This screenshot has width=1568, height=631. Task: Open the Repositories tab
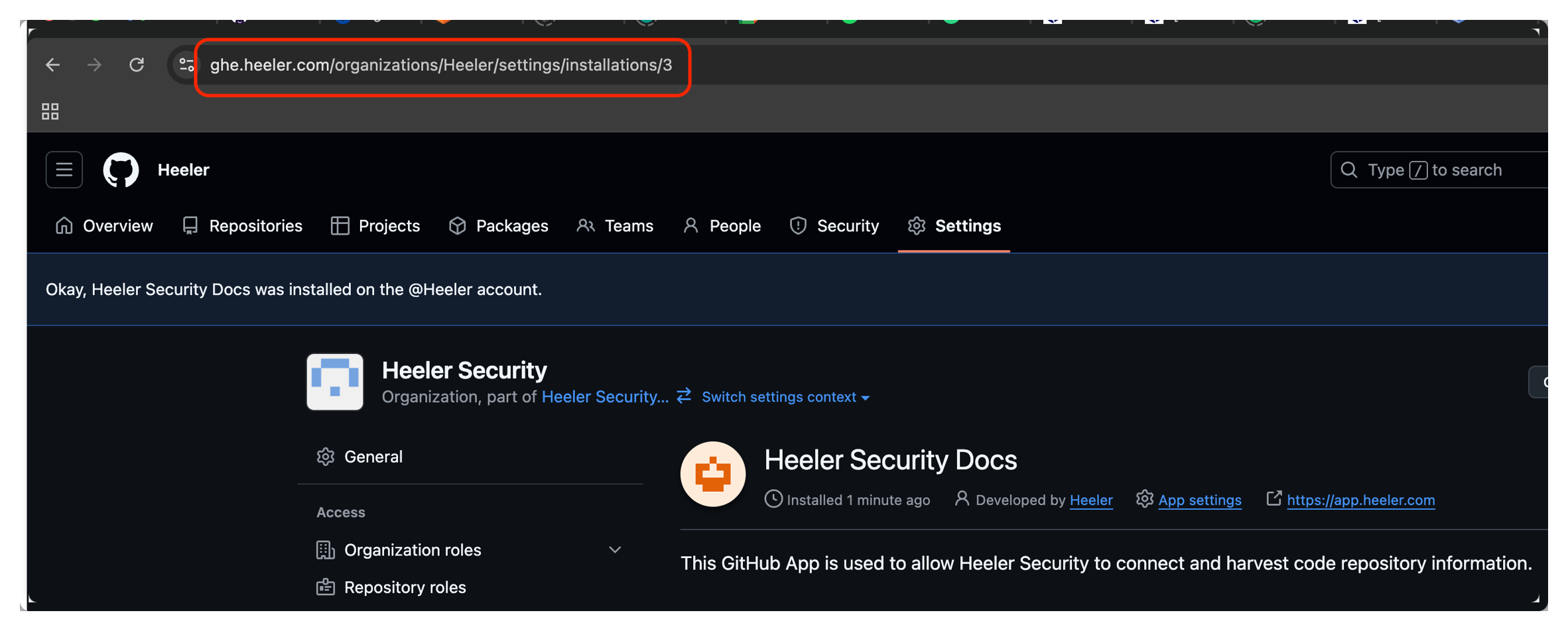(242, 226)
